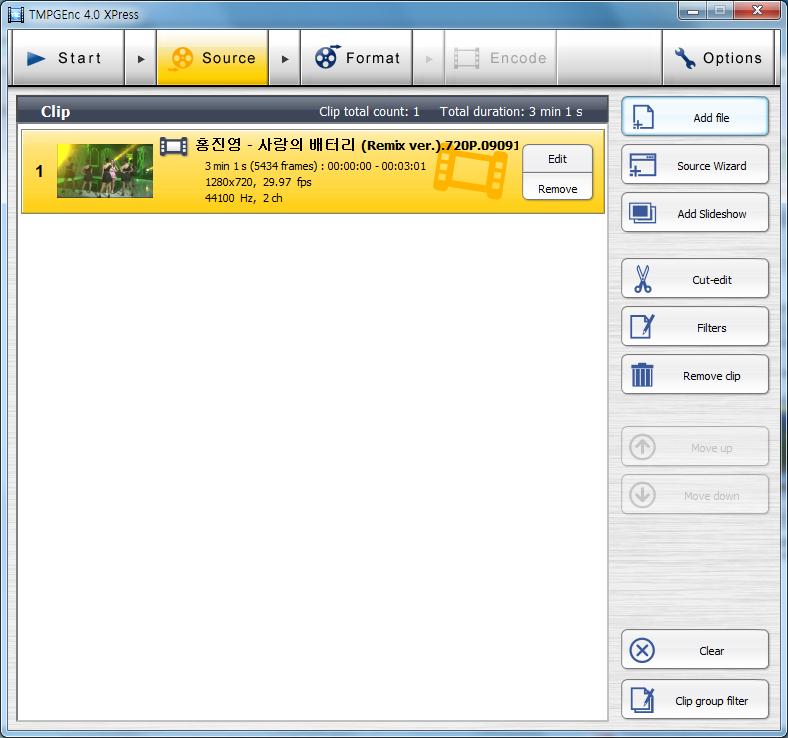Open the Encode stage tab
Image resolution: width=788 pixels, height=738 pixels.
point(501,58)
